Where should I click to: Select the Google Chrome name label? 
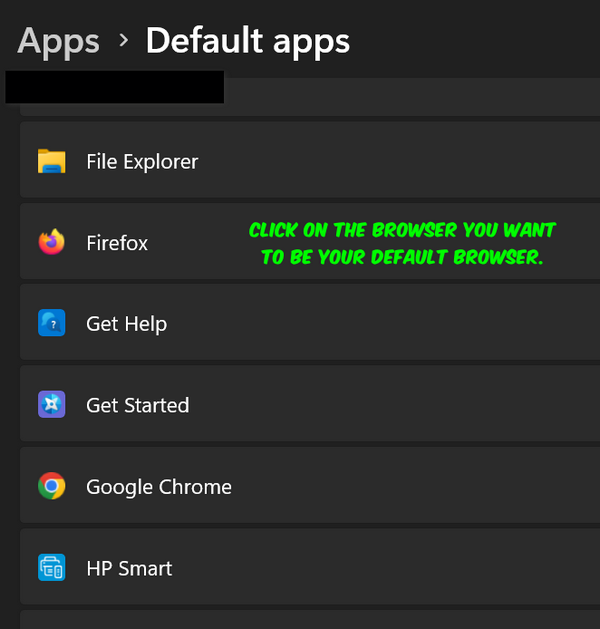159,487
